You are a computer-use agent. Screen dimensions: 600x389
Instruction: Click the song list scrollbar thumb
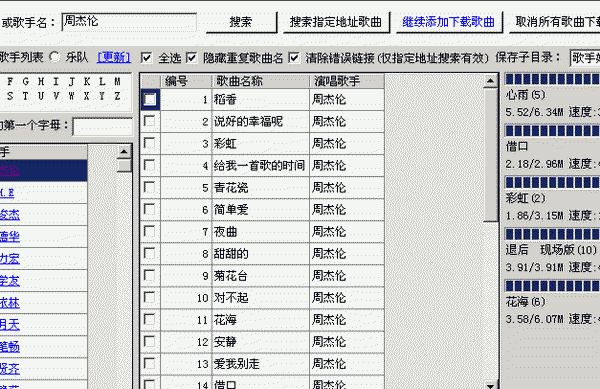click(490, 155)
